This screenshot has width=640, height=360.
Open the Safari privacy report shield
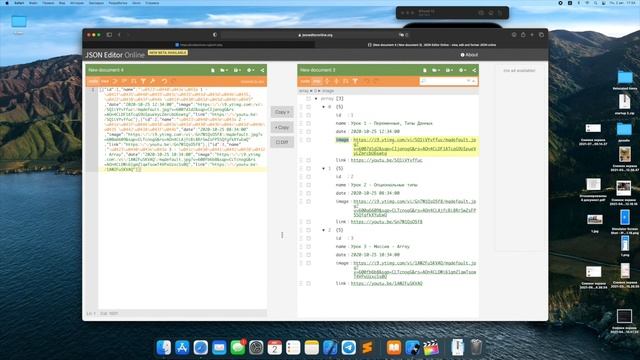click(215, 35)
